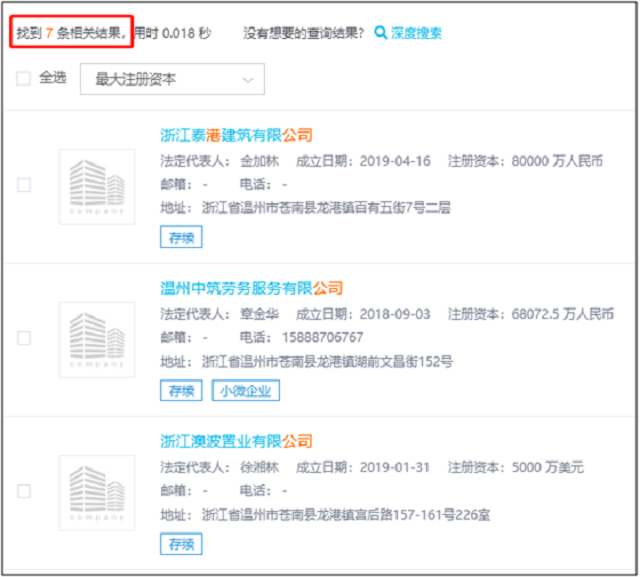The height and width of the screenshot is (577, 640).
Task: Click the 小微企业 tag
Action: tap(245, 390)
